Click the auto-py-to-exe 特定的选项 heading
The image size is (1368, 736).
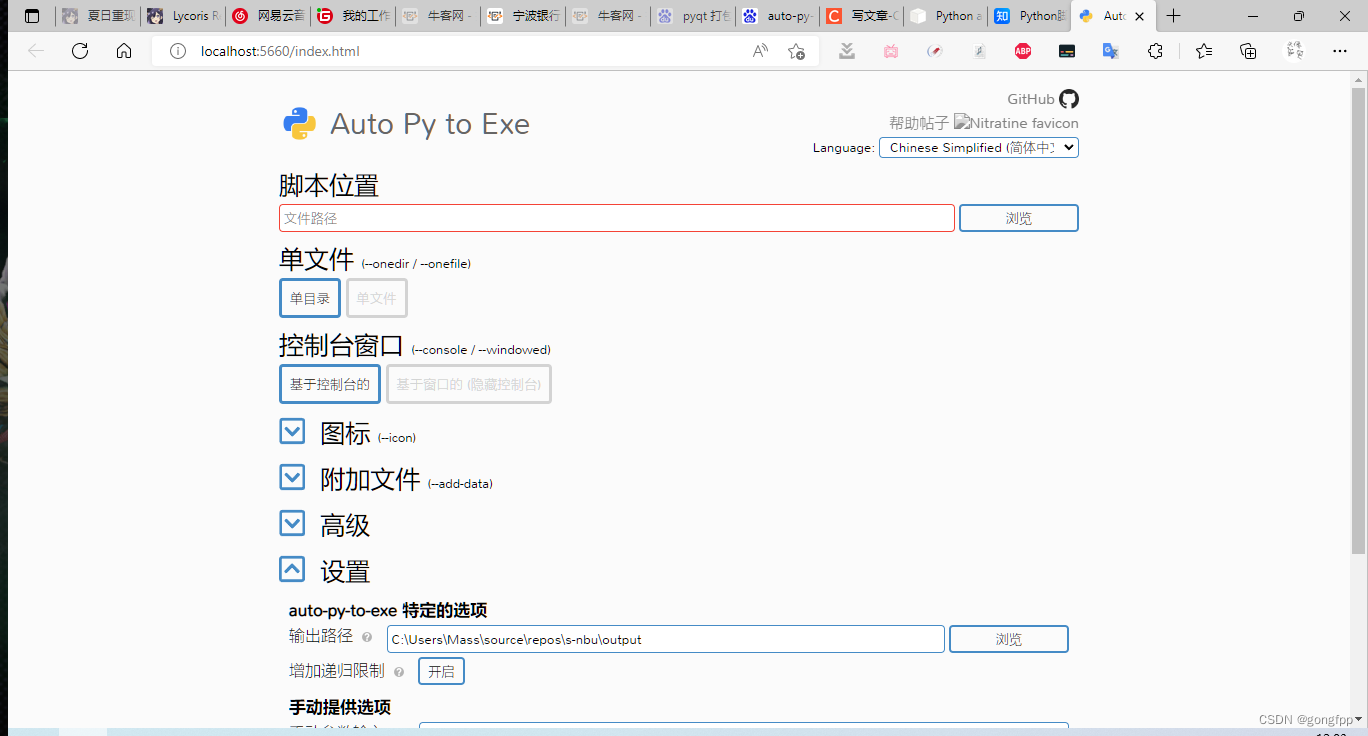coord(388,610)
